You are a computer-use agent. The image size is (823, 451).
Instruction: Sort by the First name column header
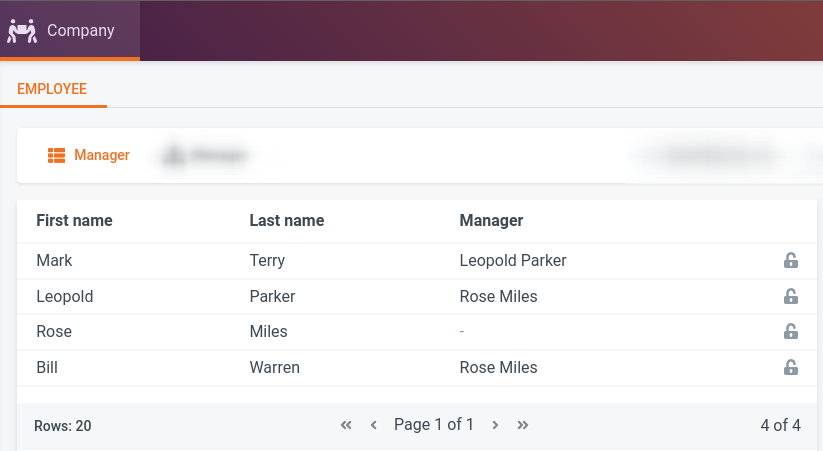click(x=74, y=220)
